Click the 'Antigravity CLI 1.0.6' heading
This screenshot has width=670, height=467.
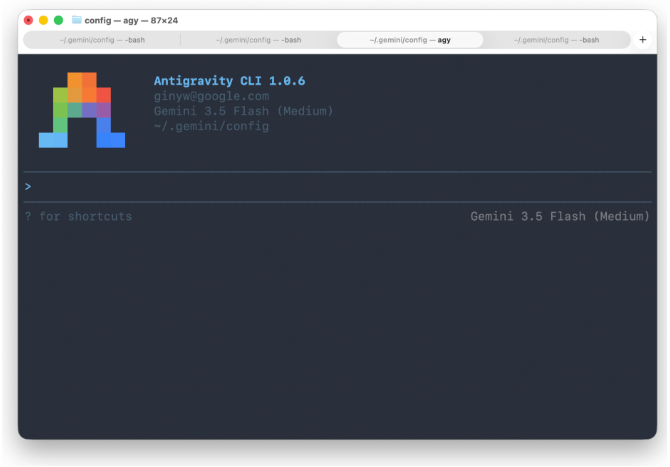click(x=229, y=81)
